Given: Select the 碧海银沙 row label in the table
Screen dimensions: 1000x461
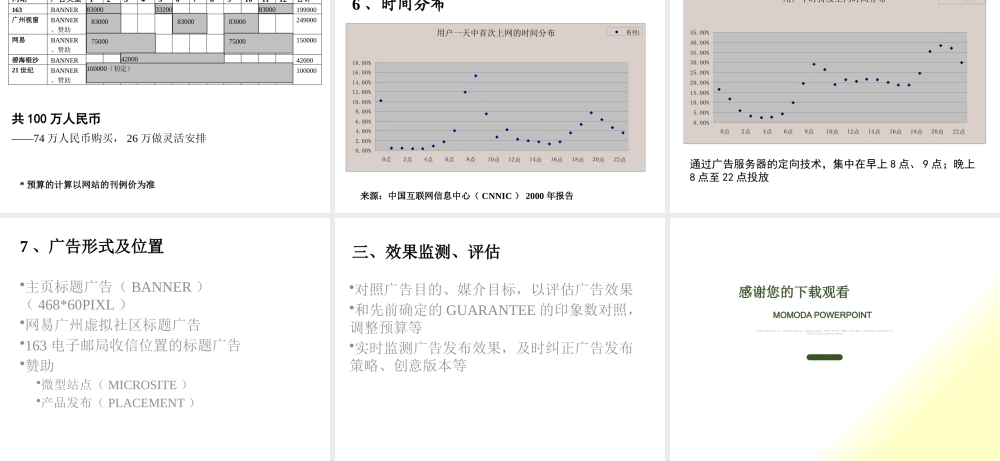Looking at the screenshot, I should pyautogui.click(x=25, y=60).
